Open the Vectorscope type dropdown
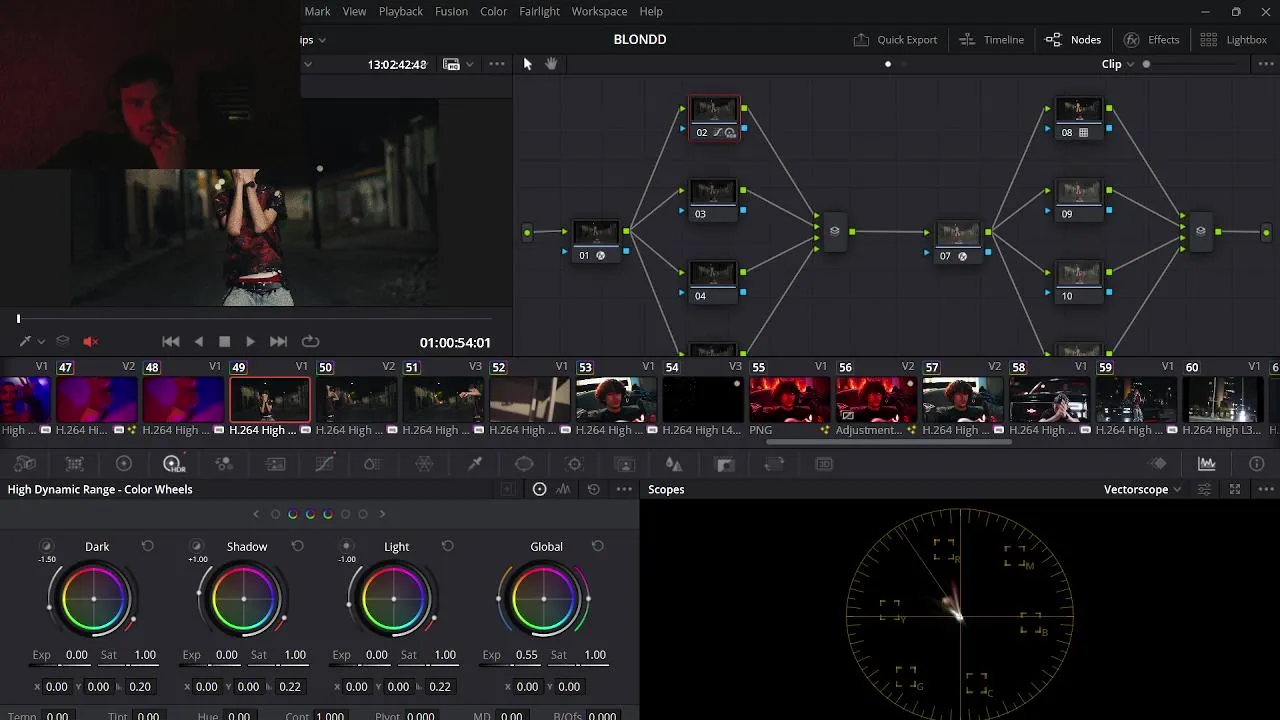Image resolution: width=1280 pixels, height=720 pixels. (1143, 490)
